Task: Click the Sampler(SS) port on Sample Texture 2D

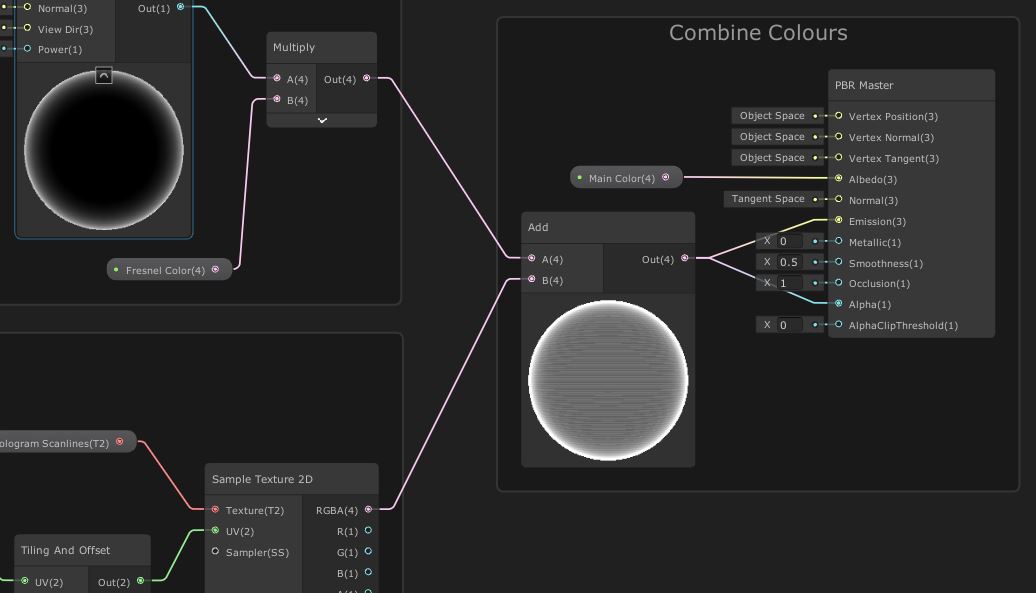Action: [215, 552]
